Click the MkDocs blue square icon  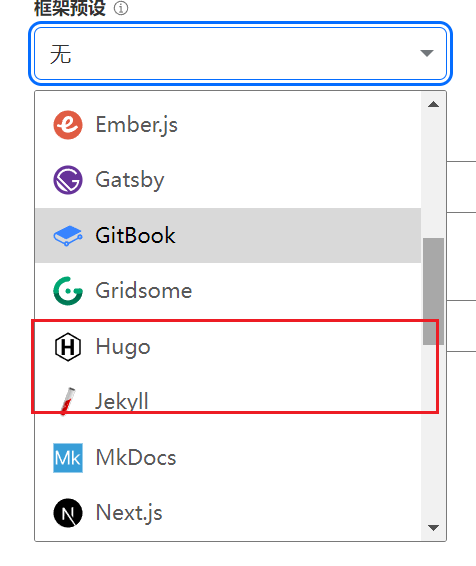68,458
